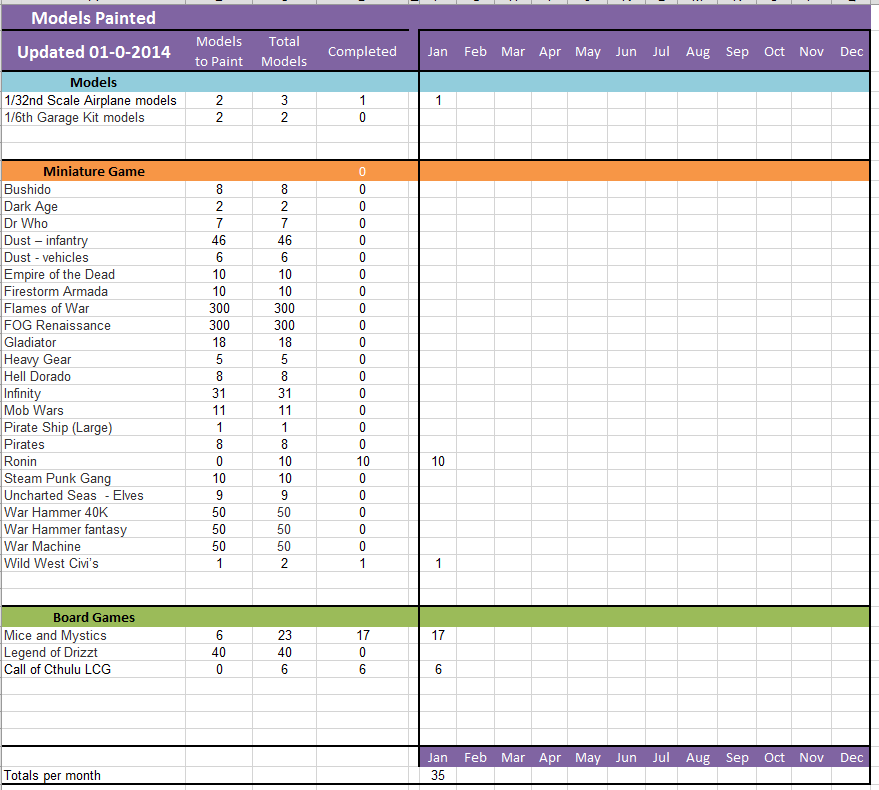Click the 'Jan' header in the top month row

tap(438, 52)
